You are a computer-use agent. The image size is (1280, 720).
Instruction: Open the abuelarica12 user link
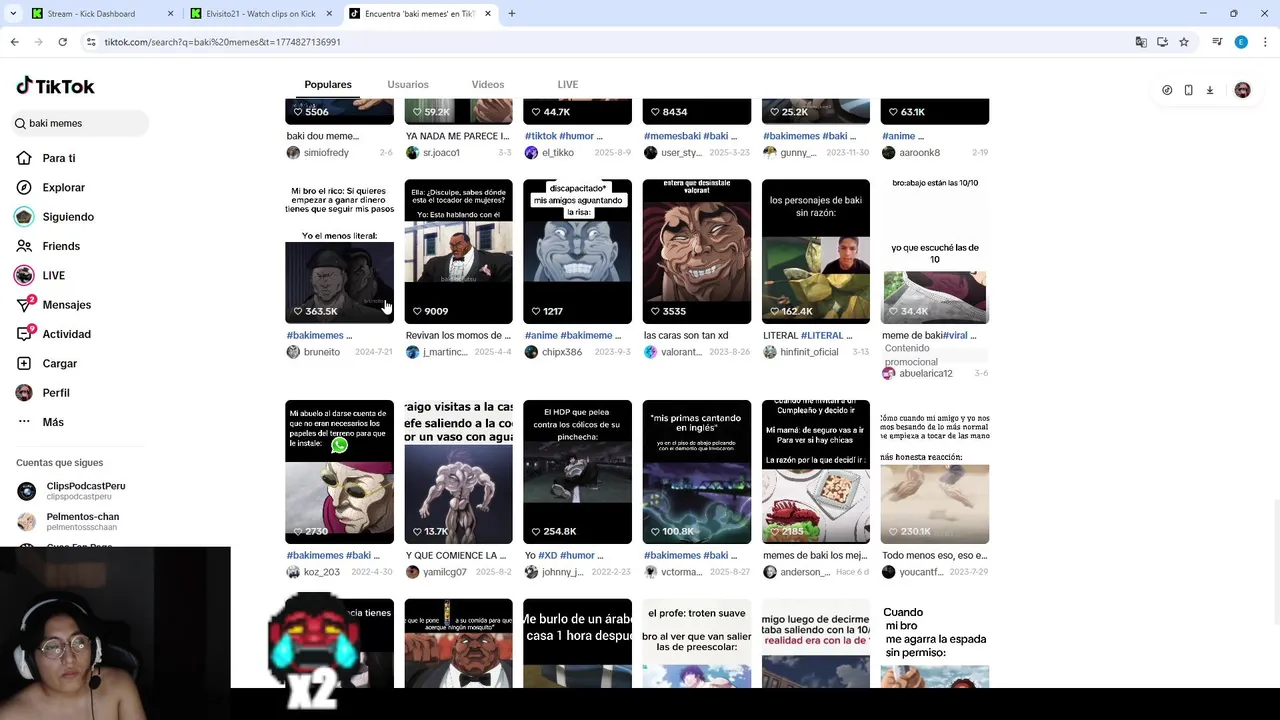tap(925, 373)
